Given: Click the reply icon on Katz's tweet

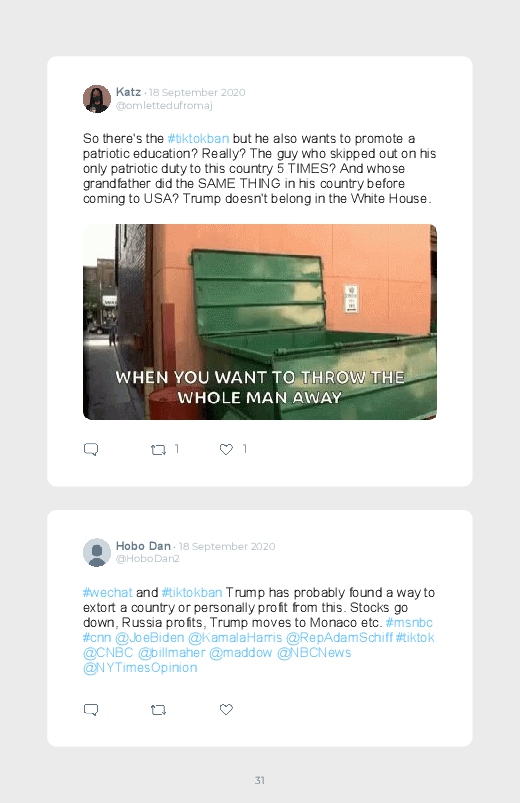Looking at the screenshot, I should pos(91,449).
